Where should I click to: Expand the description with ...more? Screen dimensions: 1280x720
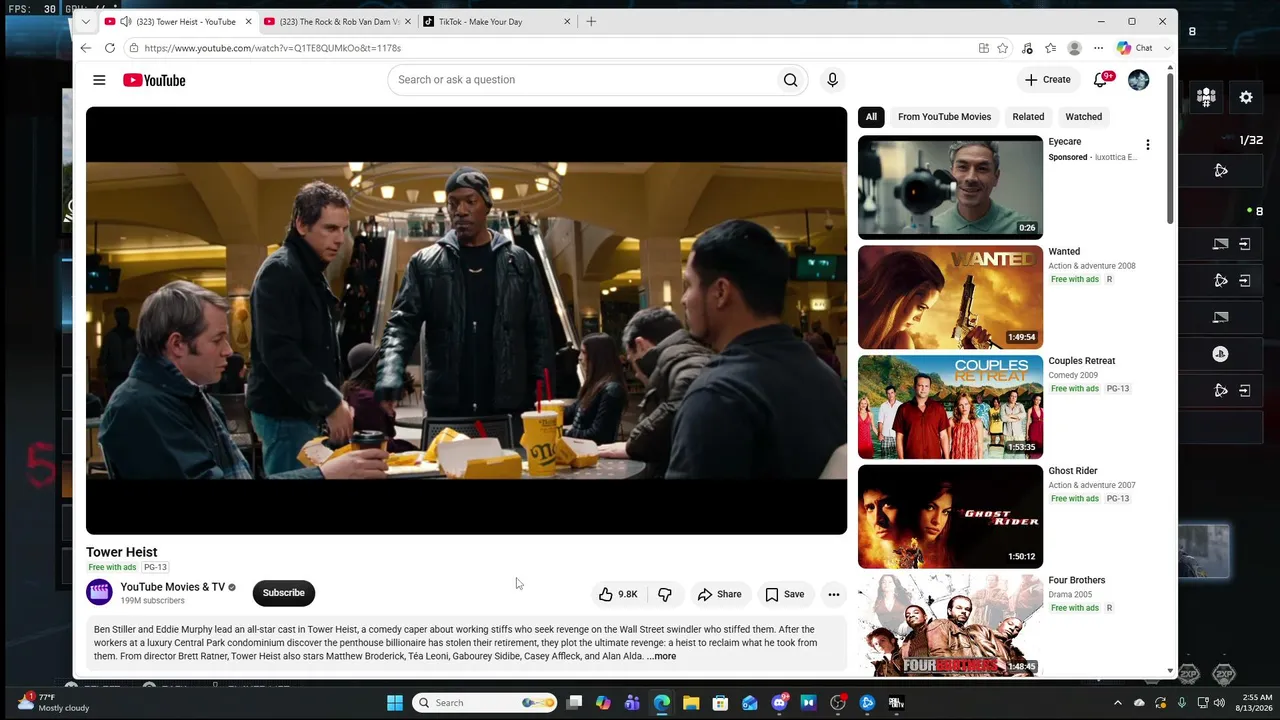[661, 656]
